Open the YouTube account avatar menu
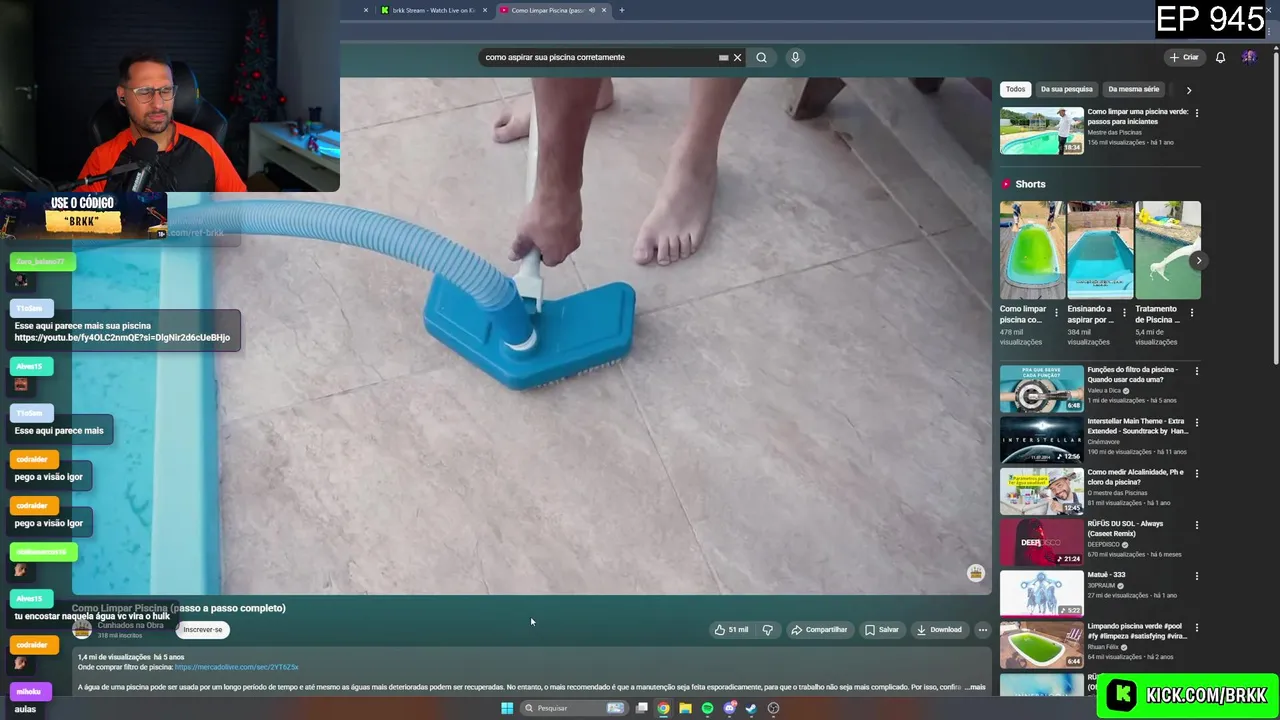Screen dimensions: 1280x720 1249,57
